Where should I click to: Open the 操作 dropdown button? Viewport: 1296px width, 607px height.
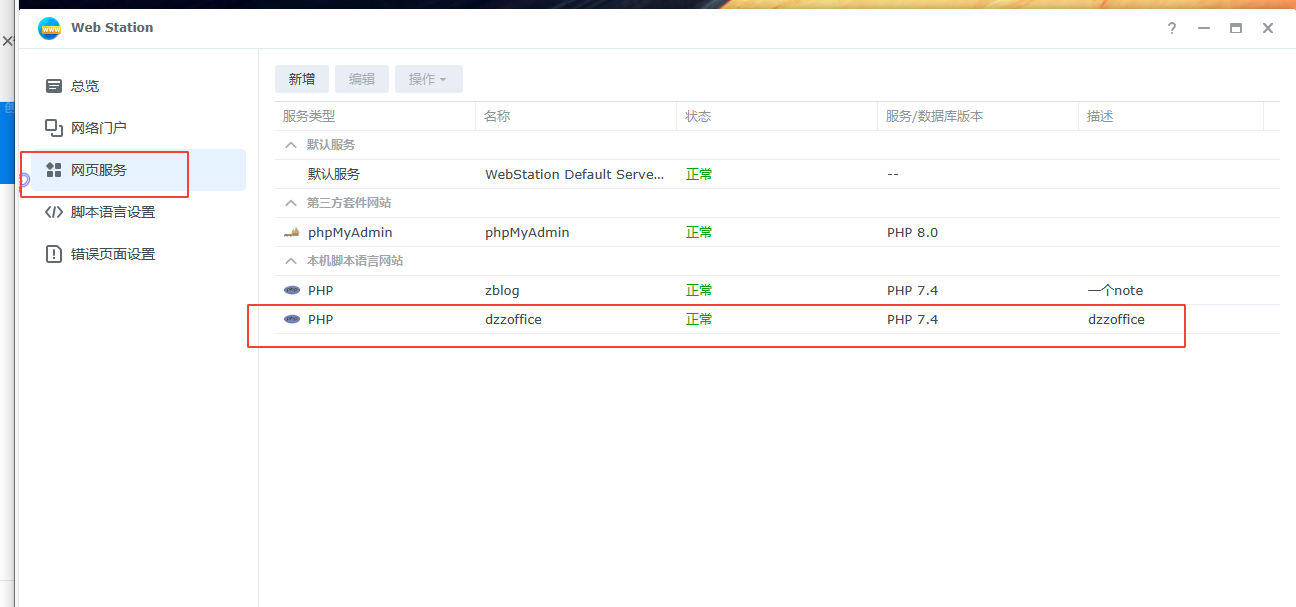coord(429,79)
